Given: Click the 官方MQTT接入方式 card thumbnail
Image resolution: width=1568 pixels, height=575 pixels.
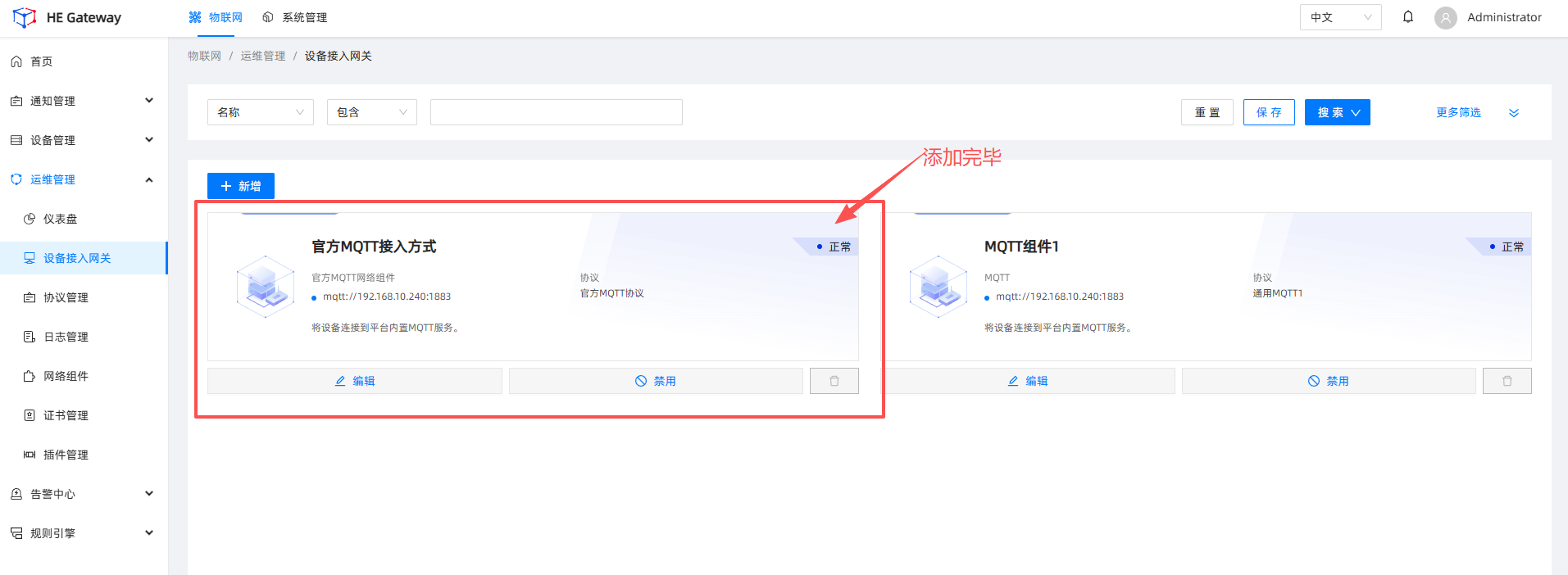Looking at the screenshot, I should tap(265, 287).
